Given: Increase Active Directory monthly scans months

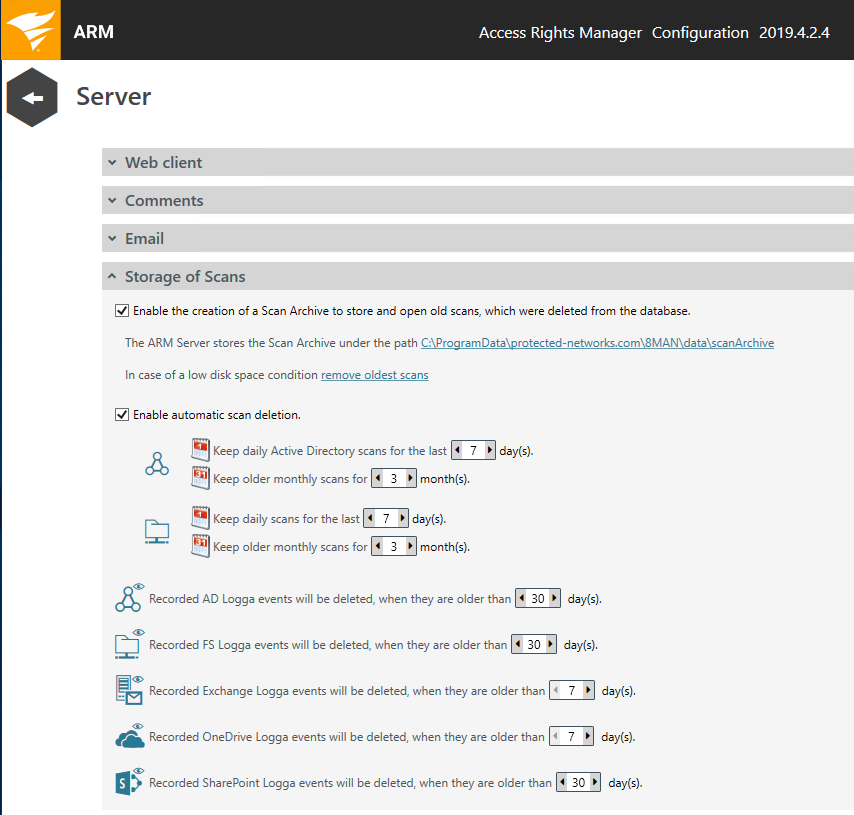Looking at the screenshot, I should point(410,478).
